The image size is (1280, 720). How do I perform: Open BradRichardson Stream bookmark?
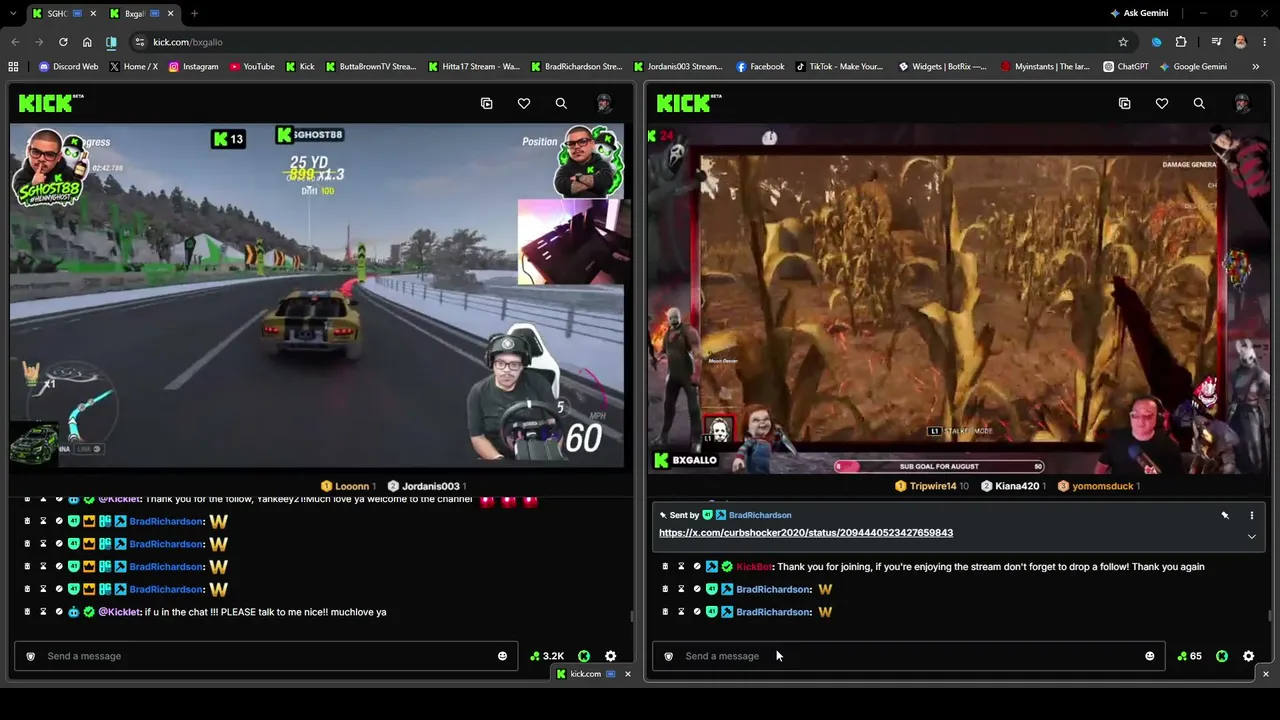pyautogui.click(x=576, y=67)
